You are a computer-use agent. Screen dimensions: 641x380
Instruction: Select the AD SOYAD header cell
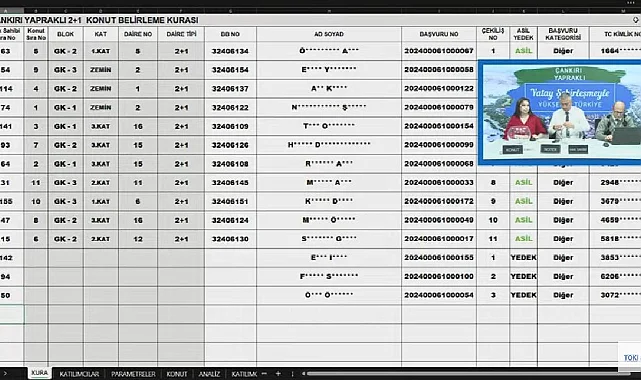point(329,34)
